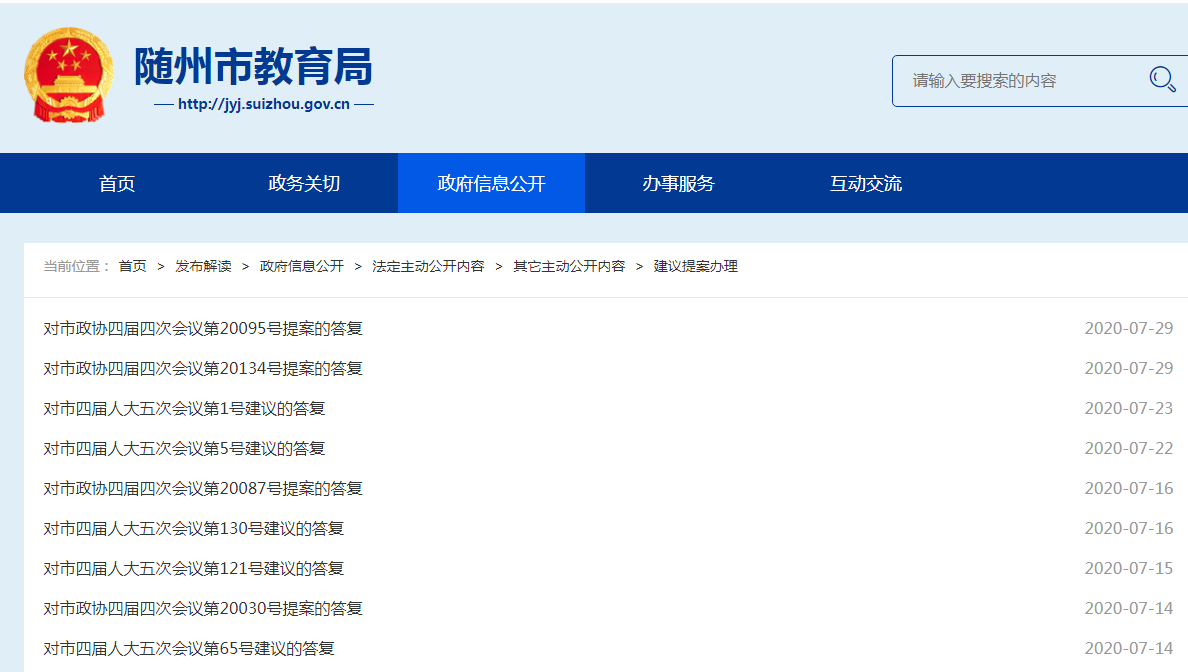The width and height of the screenshot is (1188, 672).
Task: Open reply to proposal No. 20095
Action: [203, 328]
